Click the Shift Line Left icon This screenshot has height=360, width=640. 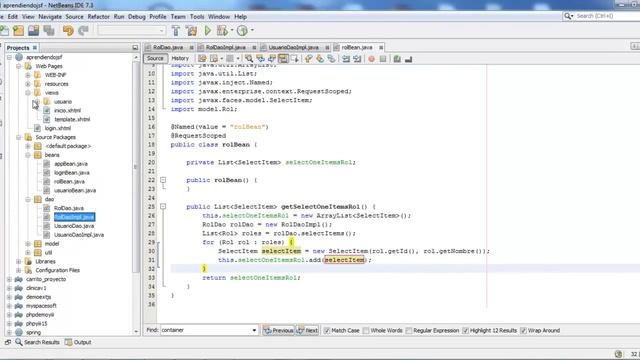[346, 59]
